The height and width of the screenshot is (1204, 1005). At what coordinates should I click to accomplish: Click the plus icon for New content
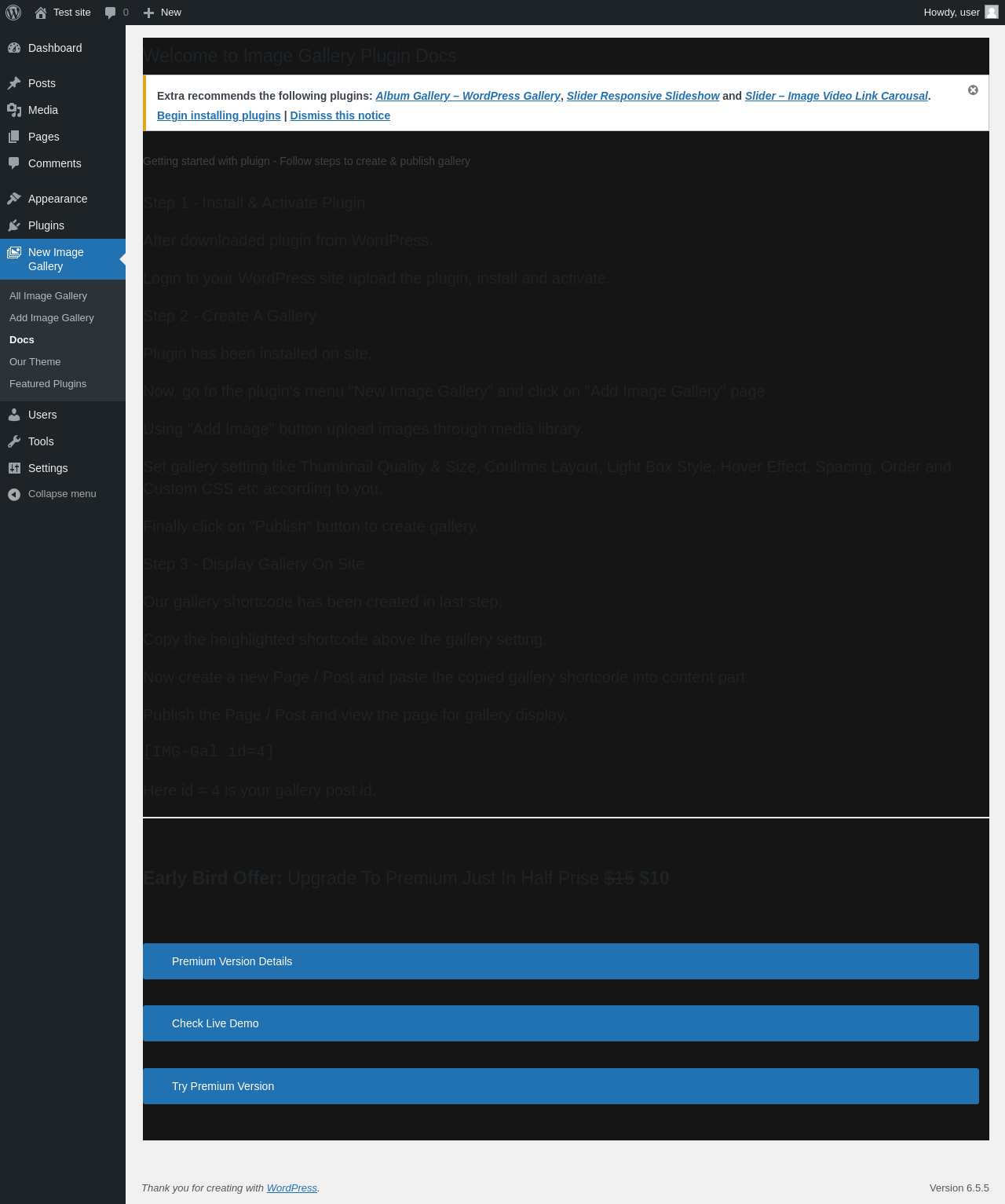click(x=148, y=13)
